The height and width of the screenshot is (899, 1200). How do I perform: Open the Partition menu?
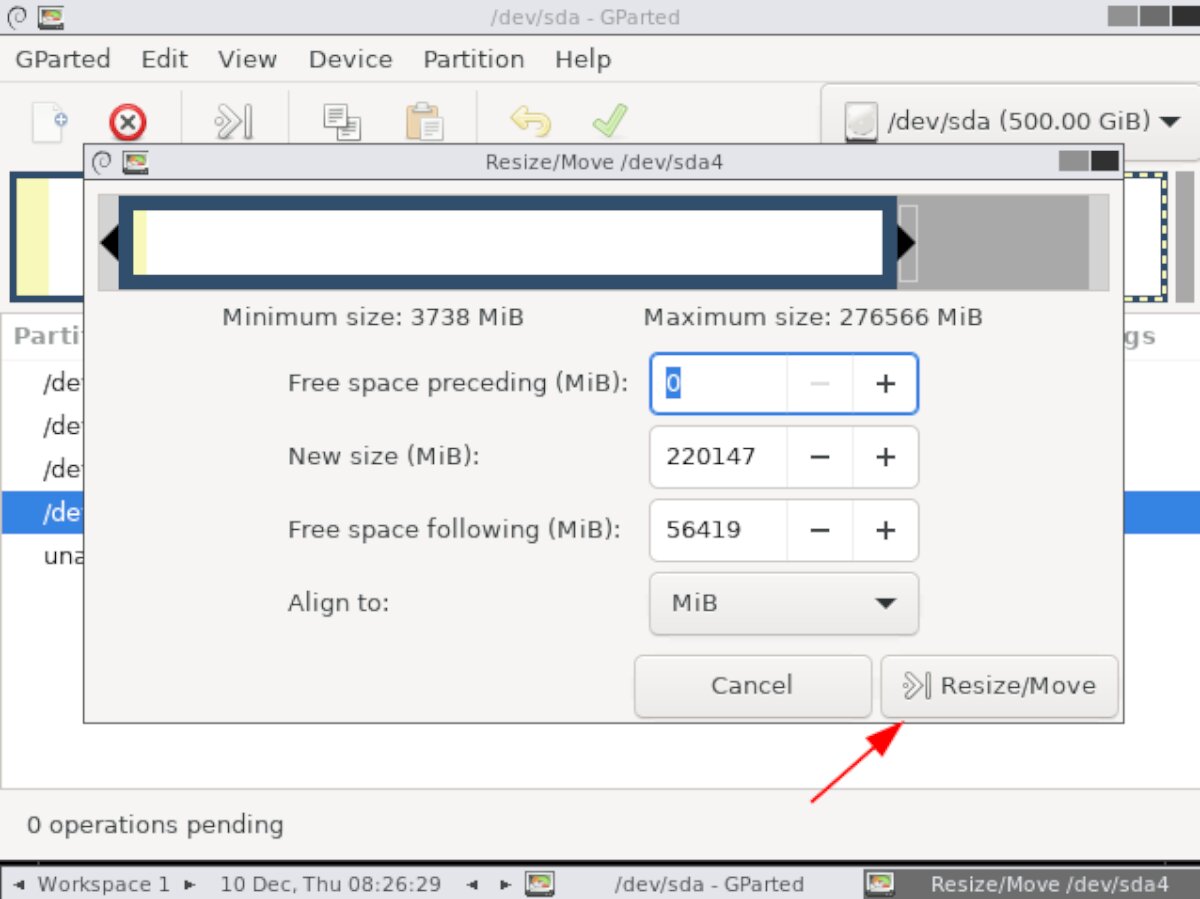pyautogui.click(x=473, y=59)
